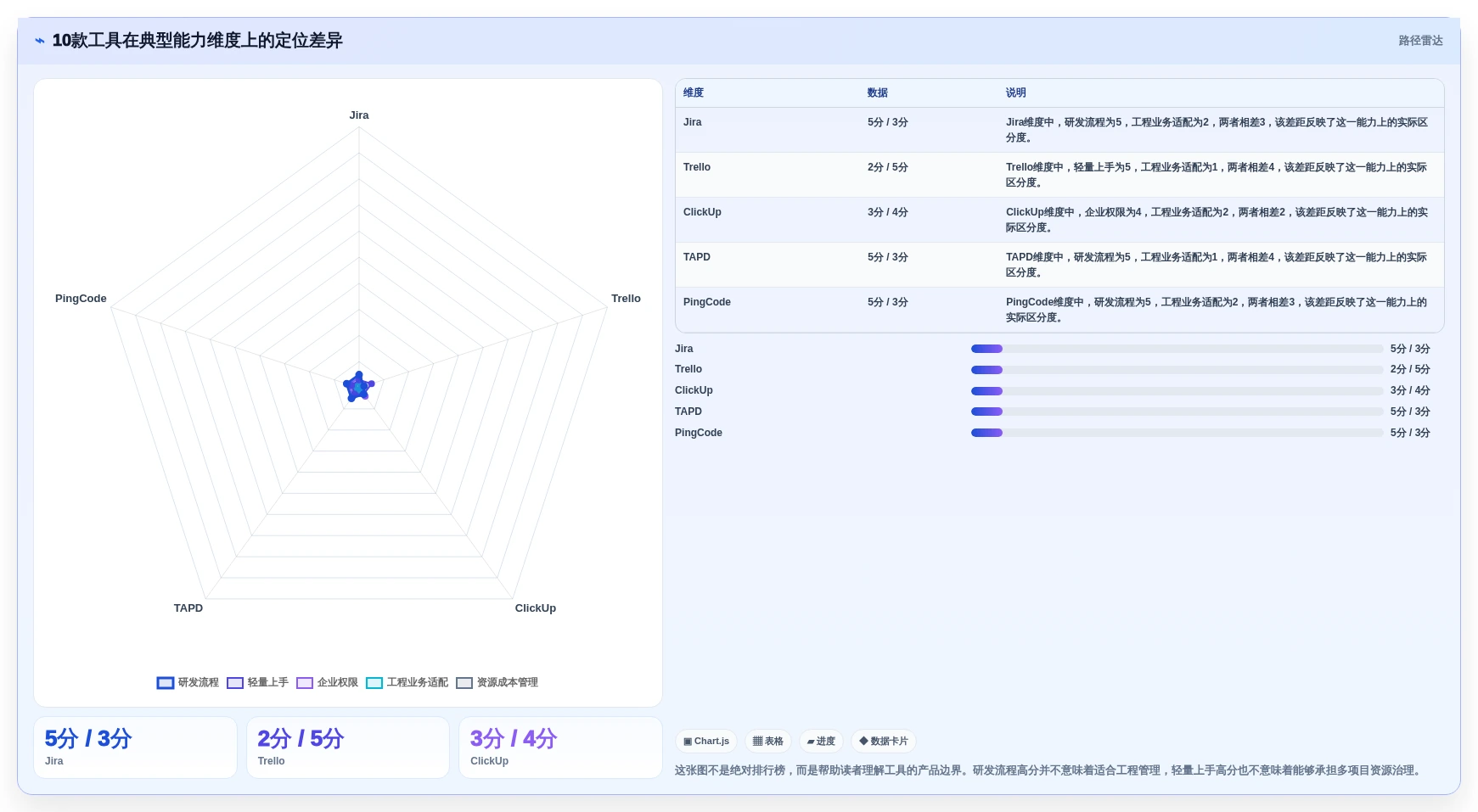Toggle 资源成本管理 legend series

coord(497,682)
